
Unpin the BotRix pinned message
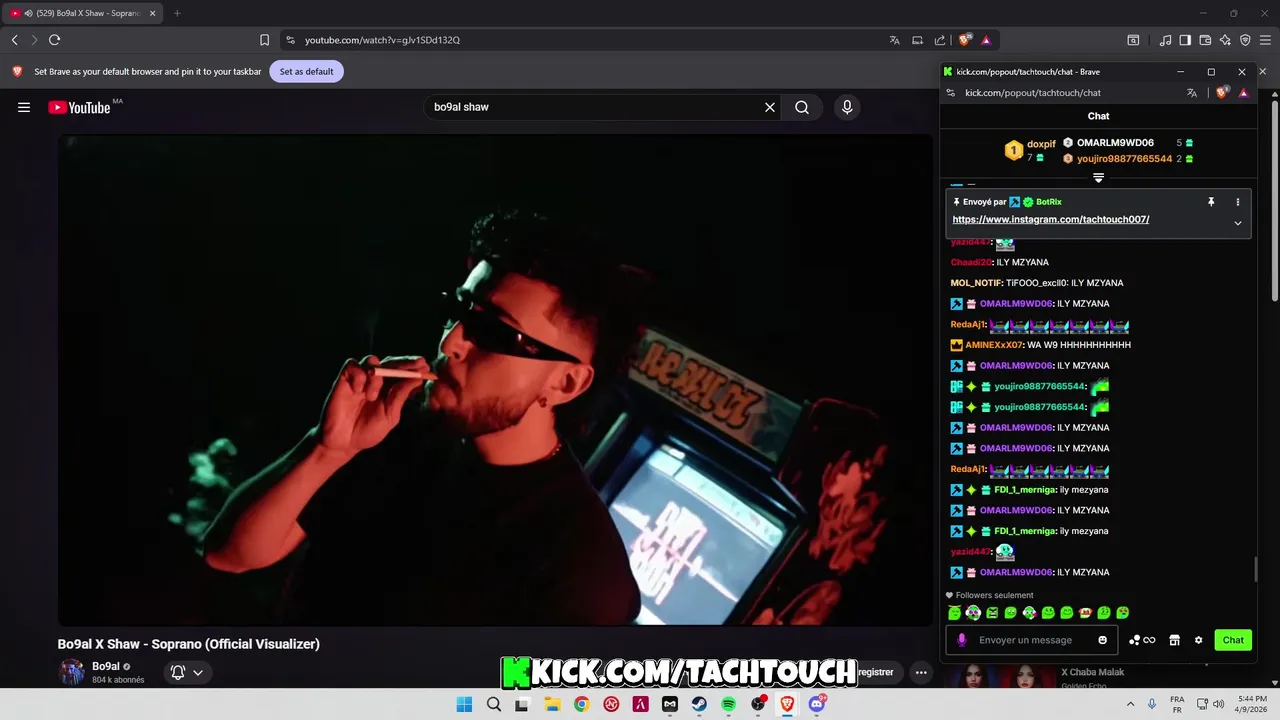point(1211,202)
